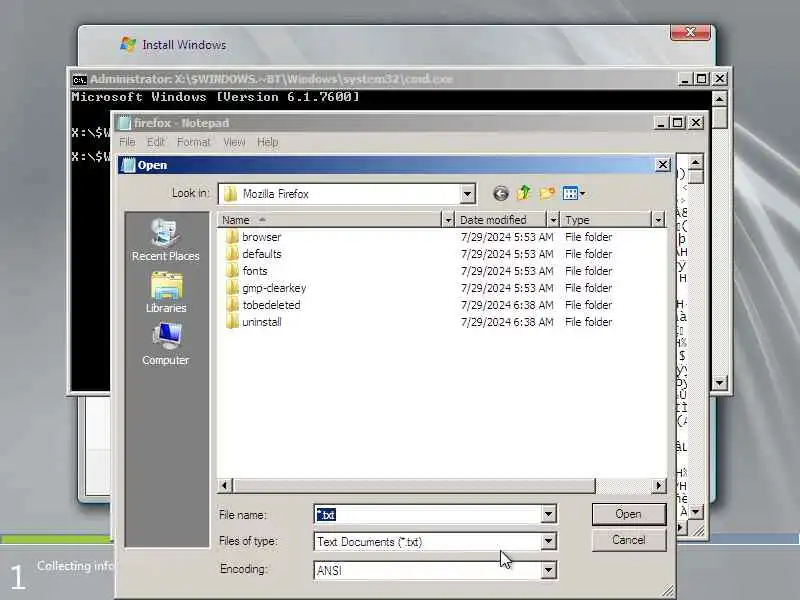Click the file list scroll left arrow

coord(224,486)
